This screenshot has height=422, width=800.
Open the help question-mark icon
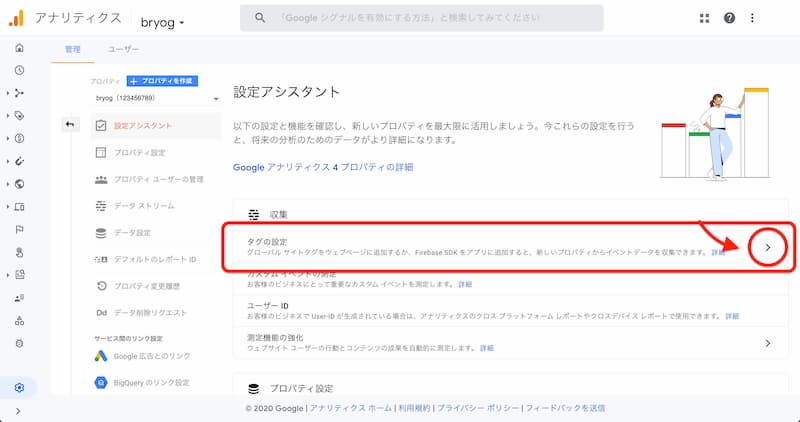[730, 18]
